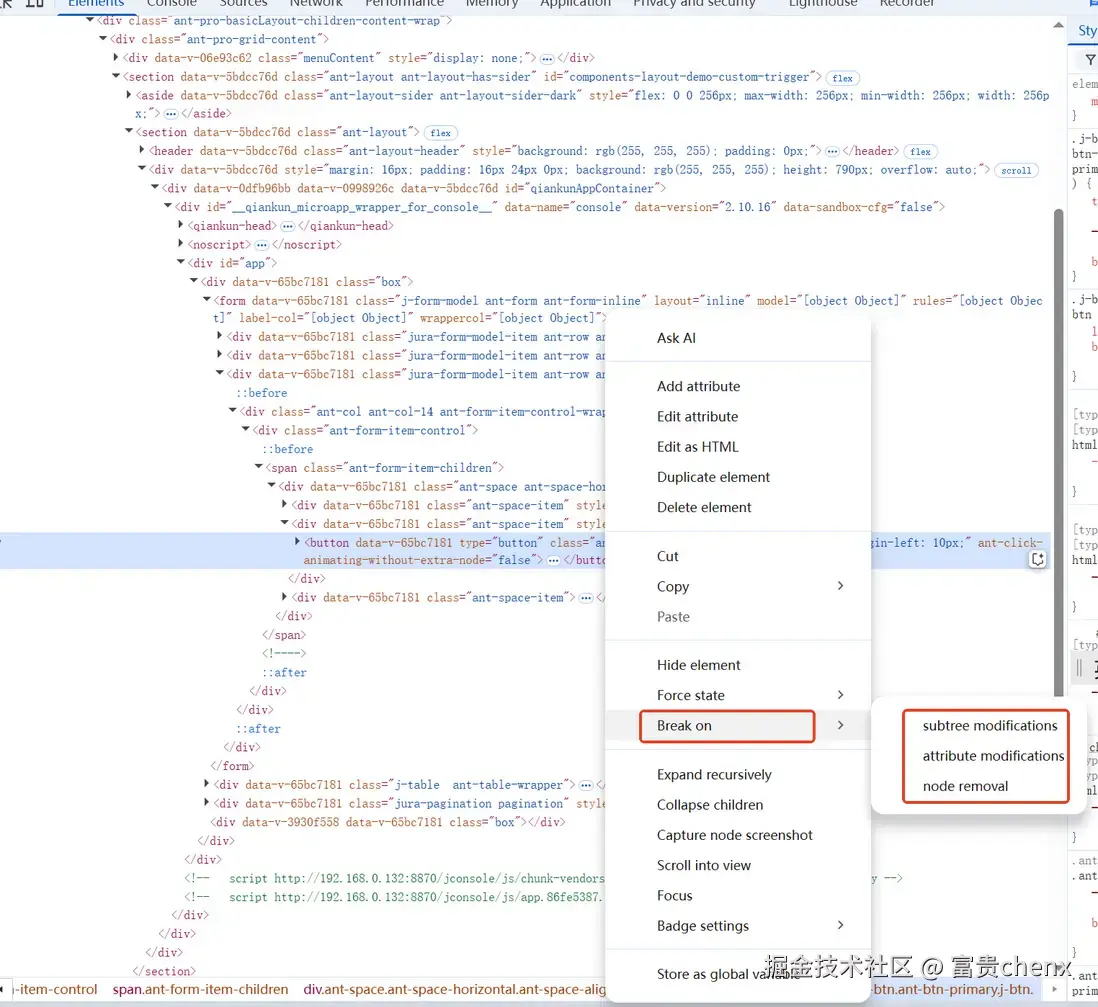Open the Force state submenu
The height and width of the screenshot is (1007, 1098).
point(737,695)
